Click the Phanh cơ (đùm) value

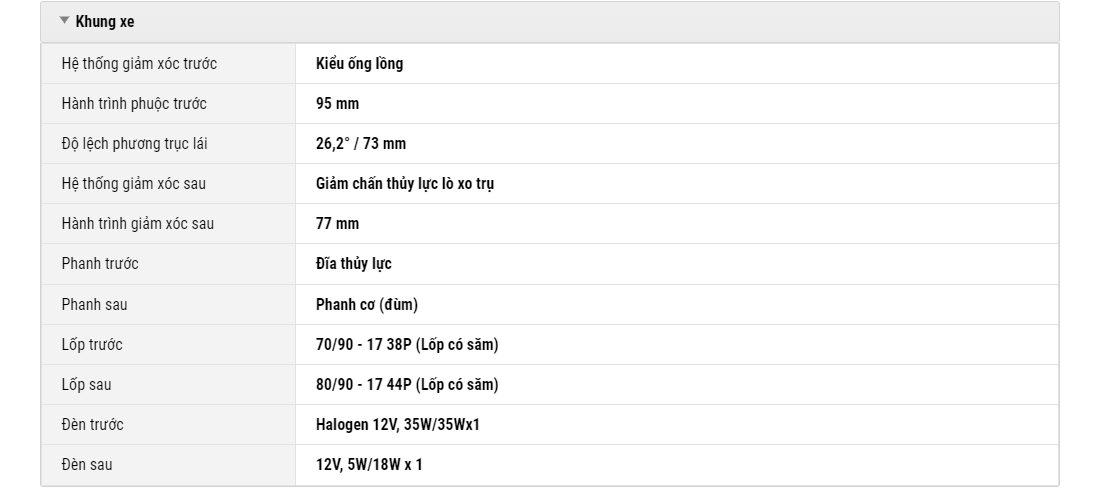coord(367,304)
